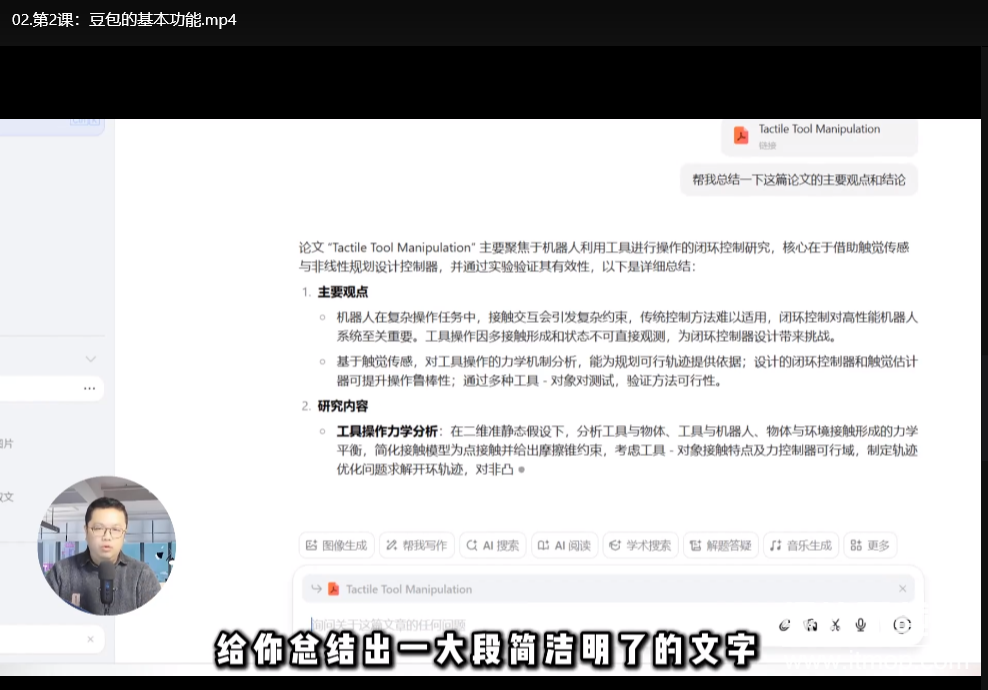The height and width of the screenshot is (690, 988).
Task: Open the Tactile Tool Manipulation PDF attachment
Action: [x=818, y=135]
